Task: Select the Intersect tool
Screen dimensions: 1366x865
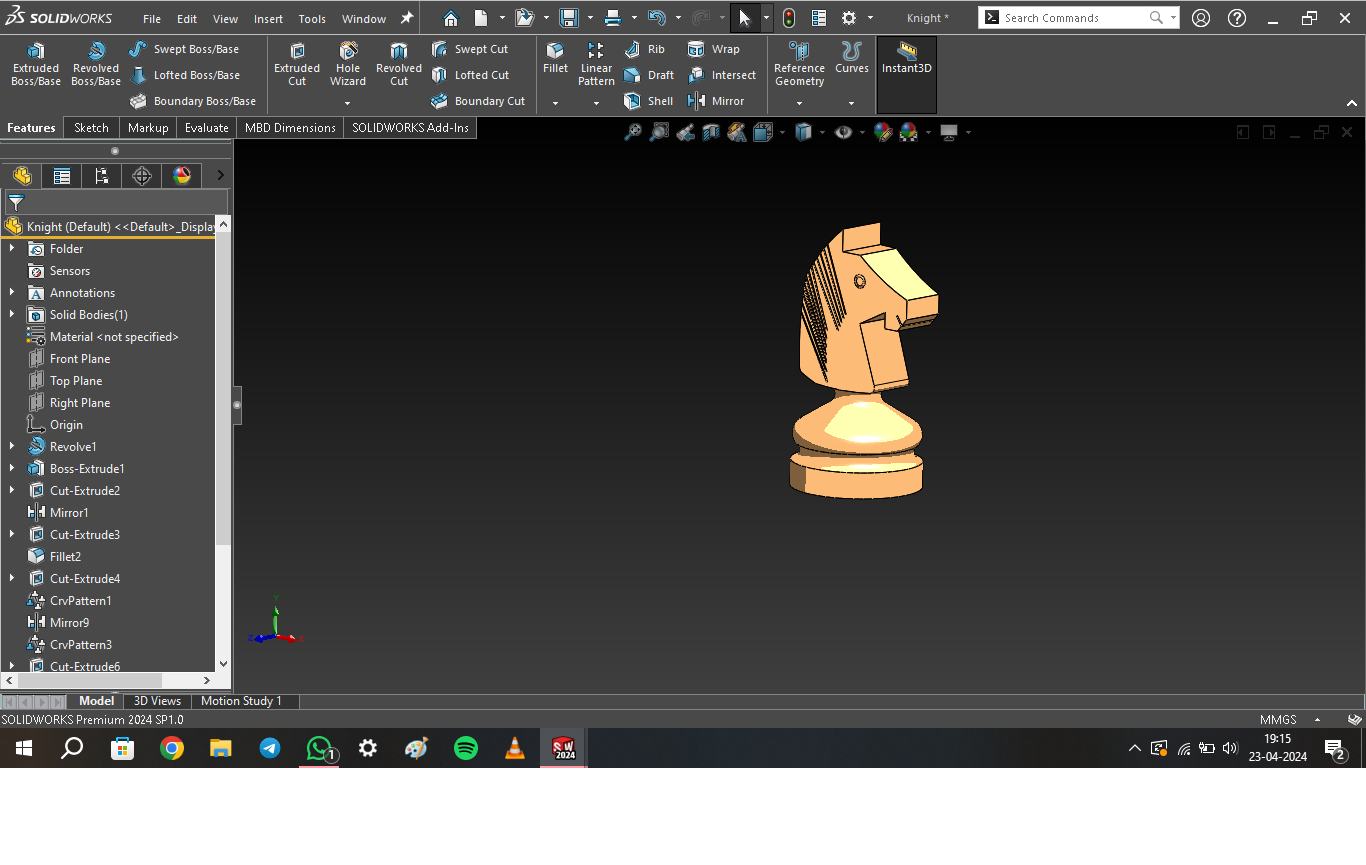Action: (722, 75)
